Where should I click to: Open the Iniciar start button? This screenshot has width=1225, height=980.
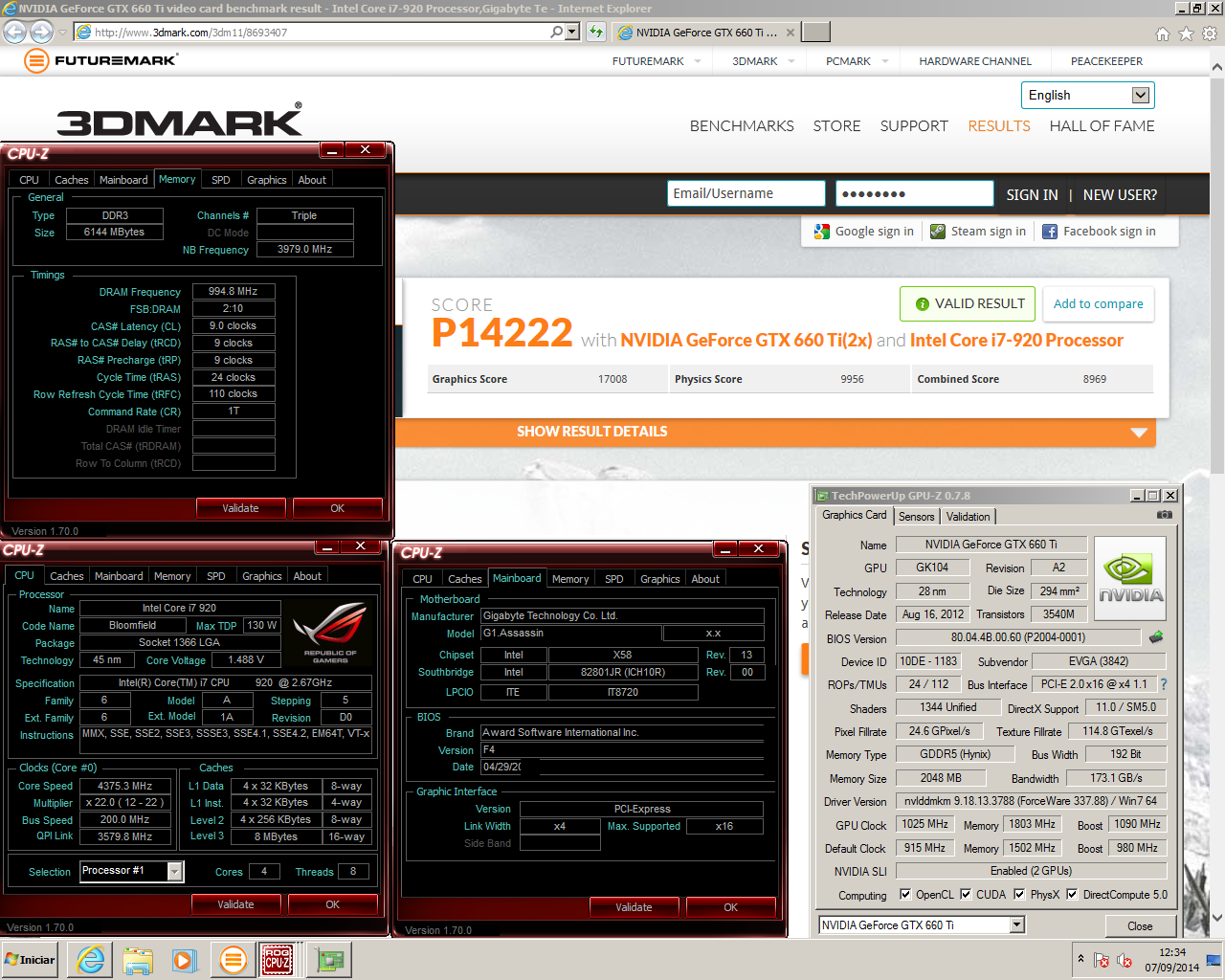click(x=30, y=960)
